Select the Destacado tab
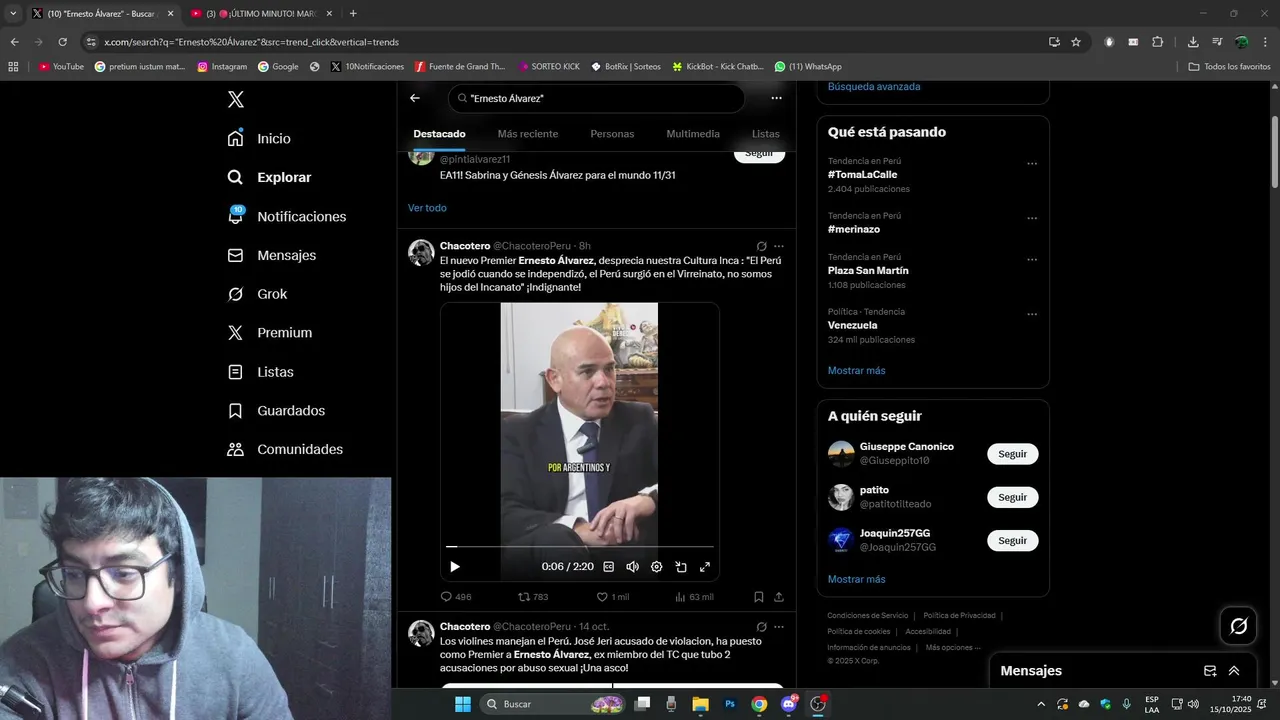This screenshot has width=1280, height=720. click(439, 134)
